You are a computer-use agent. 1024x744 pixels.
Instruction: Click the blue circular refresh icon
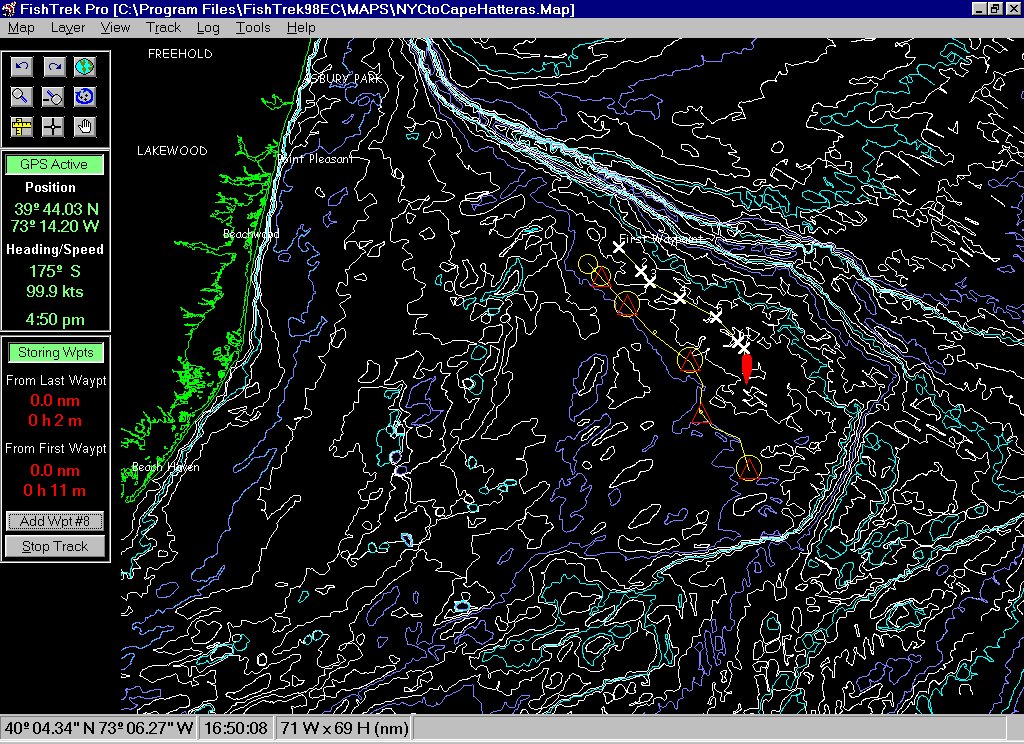point(85,97)
